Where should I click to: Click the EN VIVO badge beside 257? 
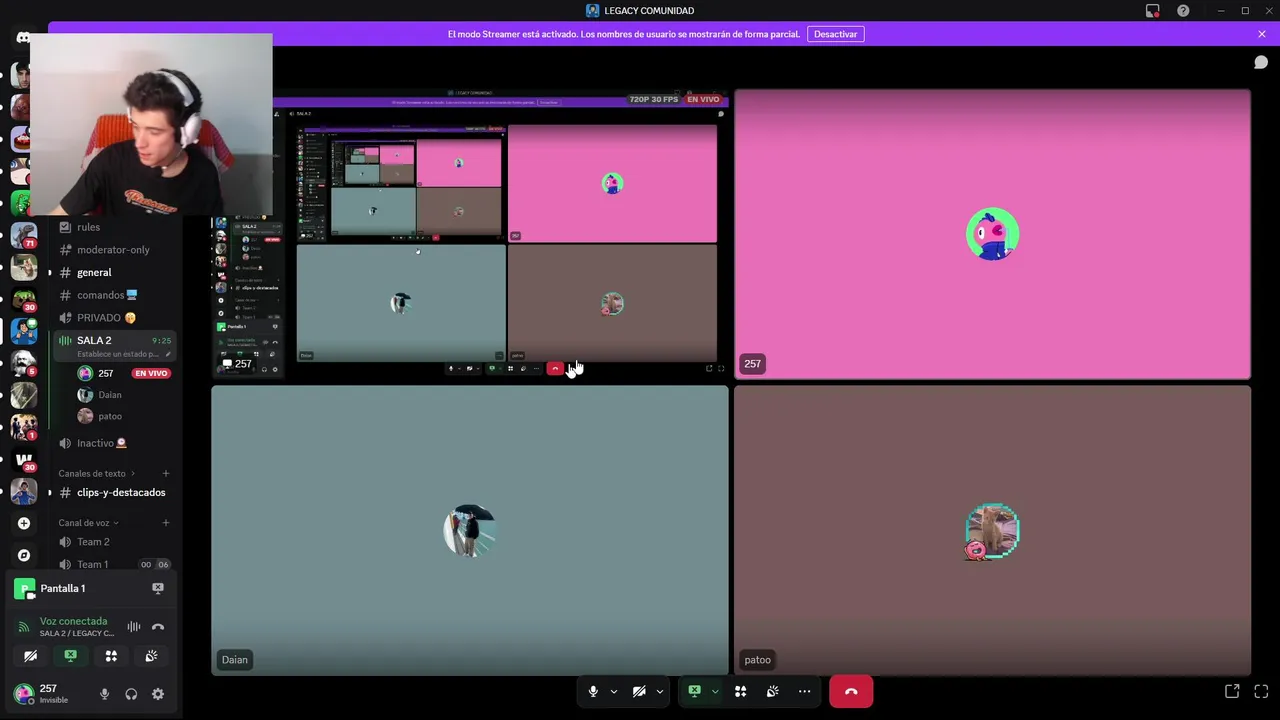152,373
